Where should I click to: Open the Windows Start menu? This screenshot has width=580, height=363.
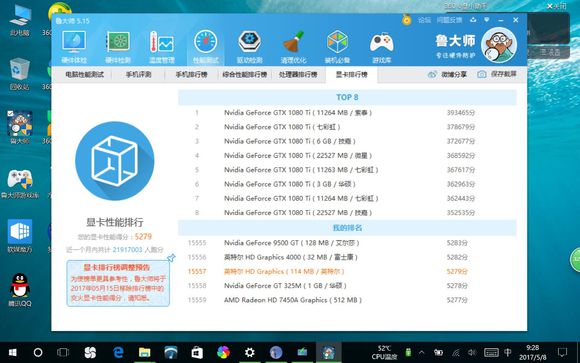pyautogui.click(x=12, y=353)
